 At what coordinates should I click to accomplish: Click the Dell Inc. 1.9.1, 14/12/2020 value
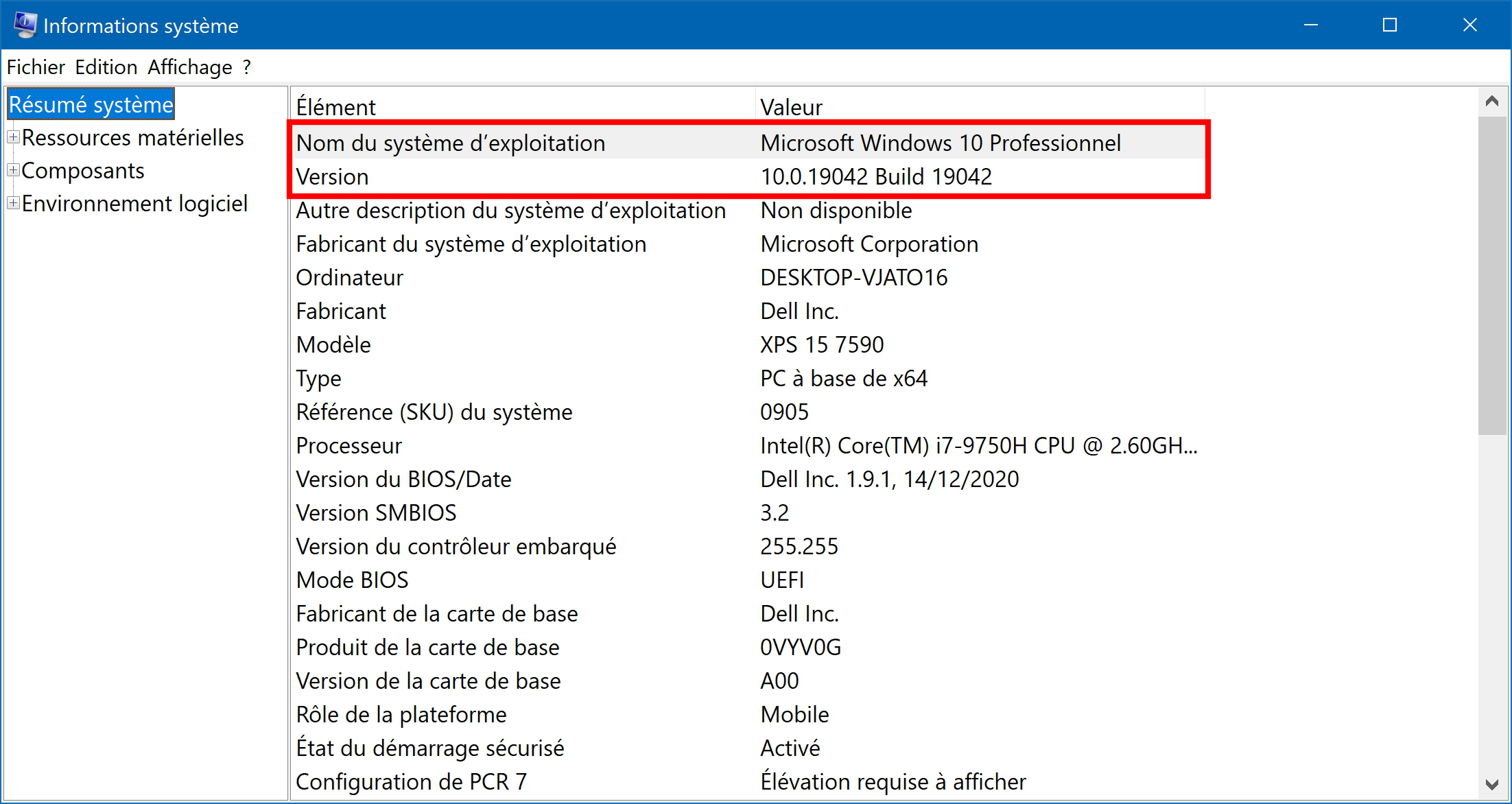tap(889, 479)
